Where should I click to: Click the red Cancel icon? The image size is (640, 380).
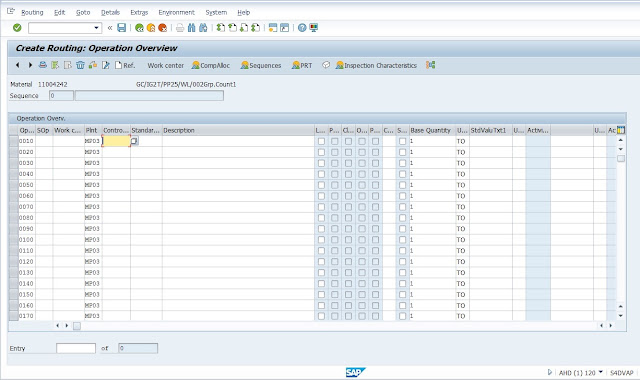[162, 28]
